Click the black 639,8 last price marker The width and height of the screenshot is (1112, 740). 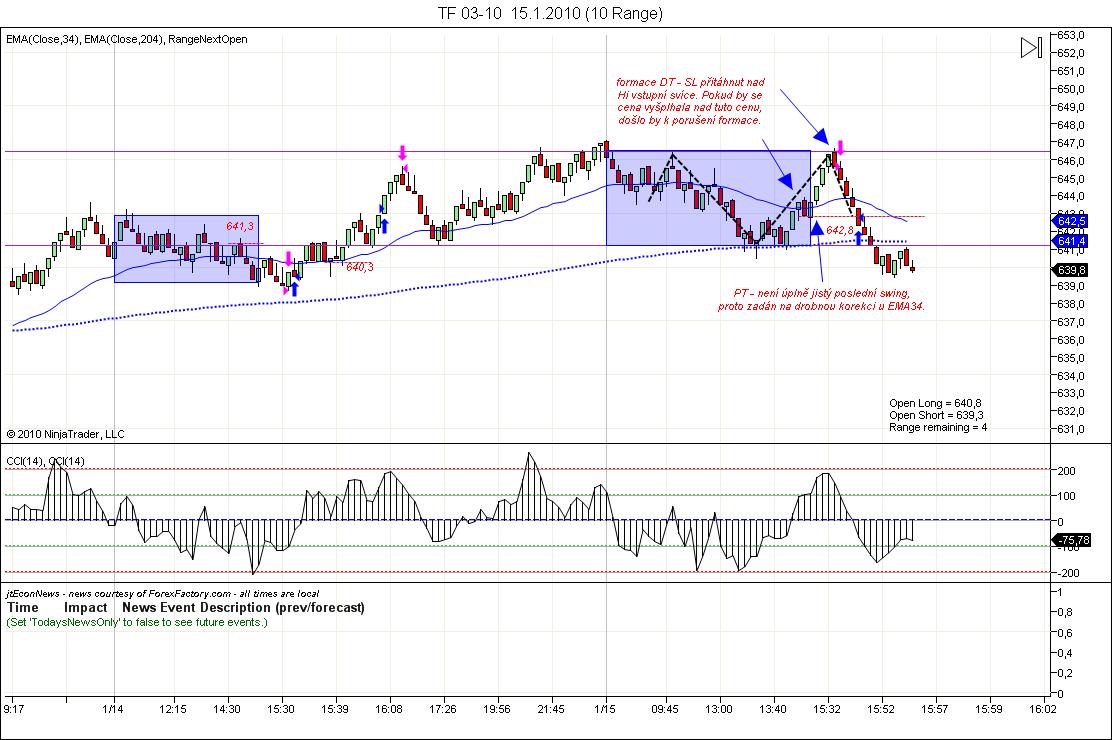[1071, 270]
